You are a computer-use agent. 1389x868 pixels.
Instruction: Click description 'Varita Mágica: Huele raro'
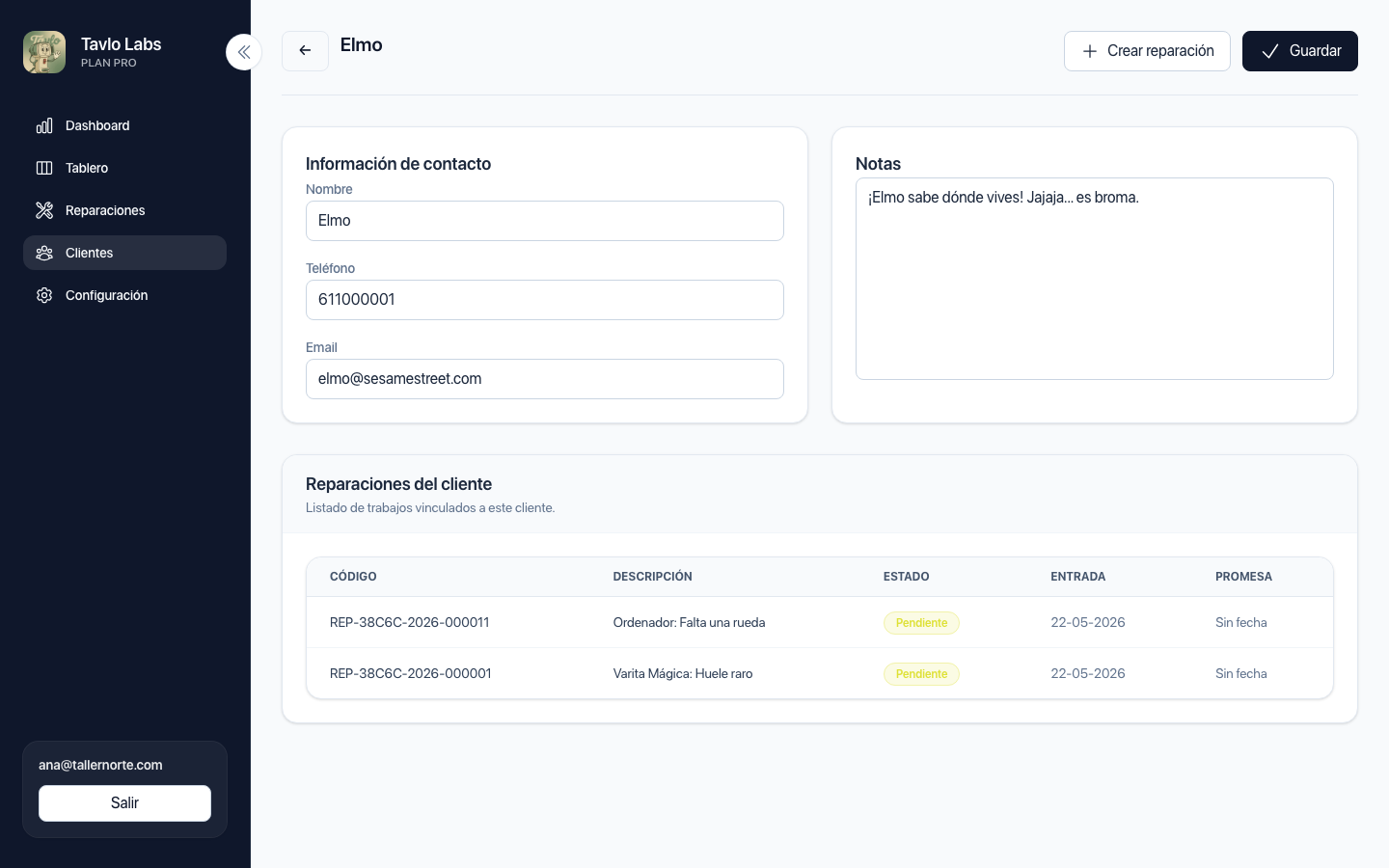tap(683, 673)
